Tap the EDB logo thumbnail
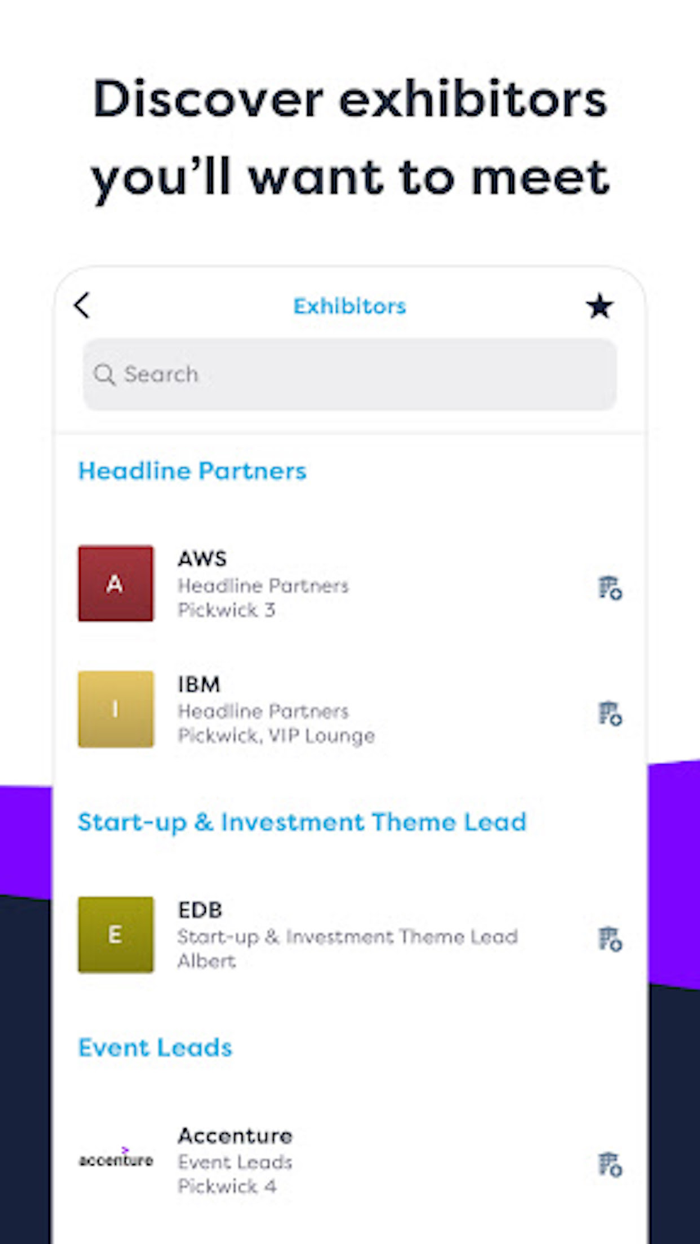The image size is (700, 1244). coord(115,935)
